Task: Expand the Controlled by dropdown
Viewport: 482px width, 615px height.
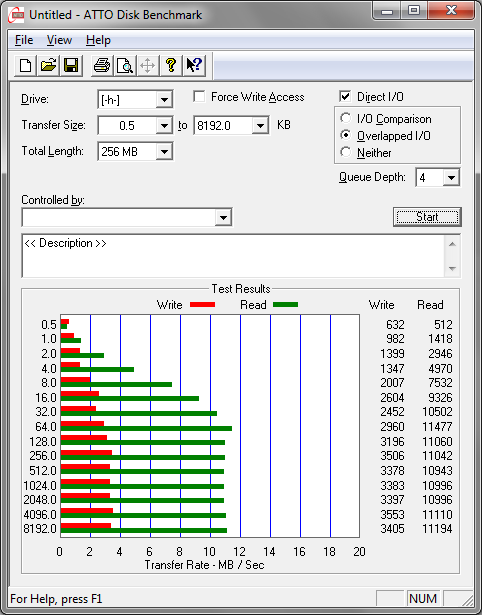Action: (x=223, y=217)
